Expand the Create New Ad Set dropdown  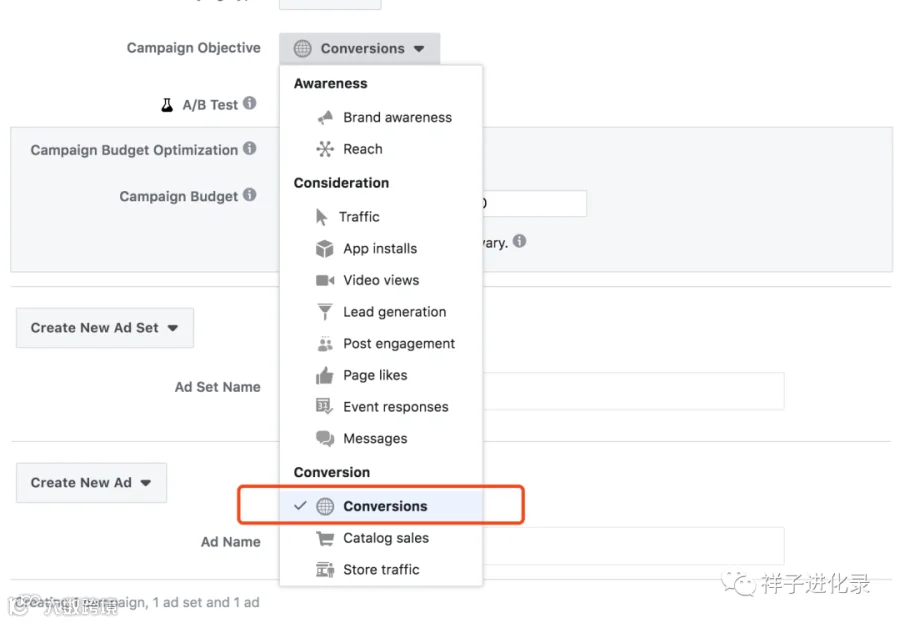click(104, 328)
